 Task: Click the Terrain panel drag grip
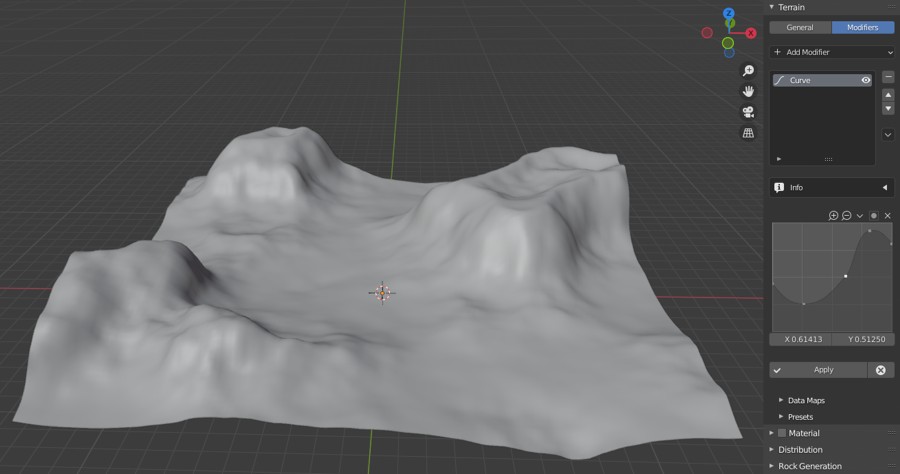pos(891,7)
